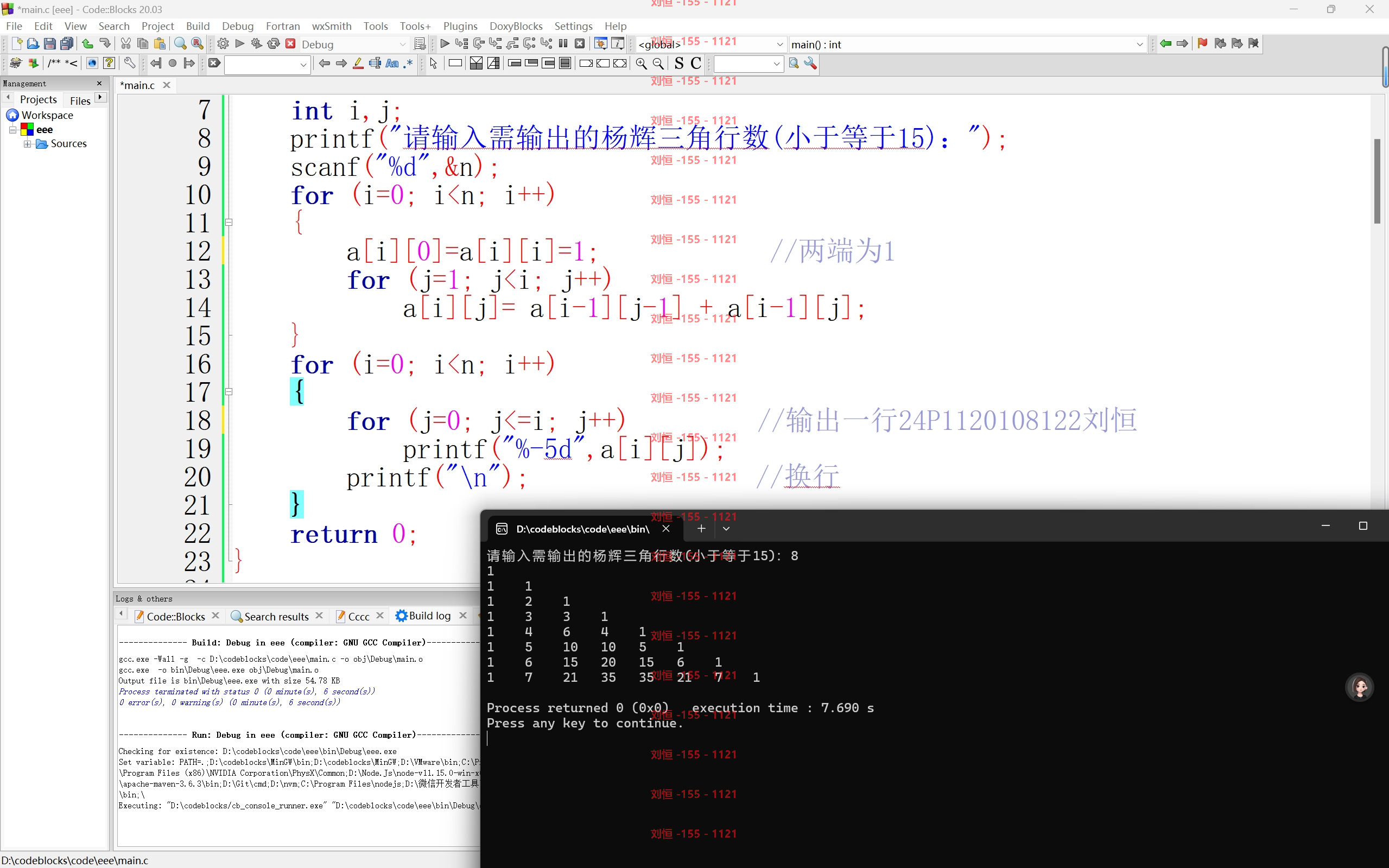Screen dimensions: 1389x868
Task: Open the Debugging windows bug icon
Action: (x=601, y=43)
